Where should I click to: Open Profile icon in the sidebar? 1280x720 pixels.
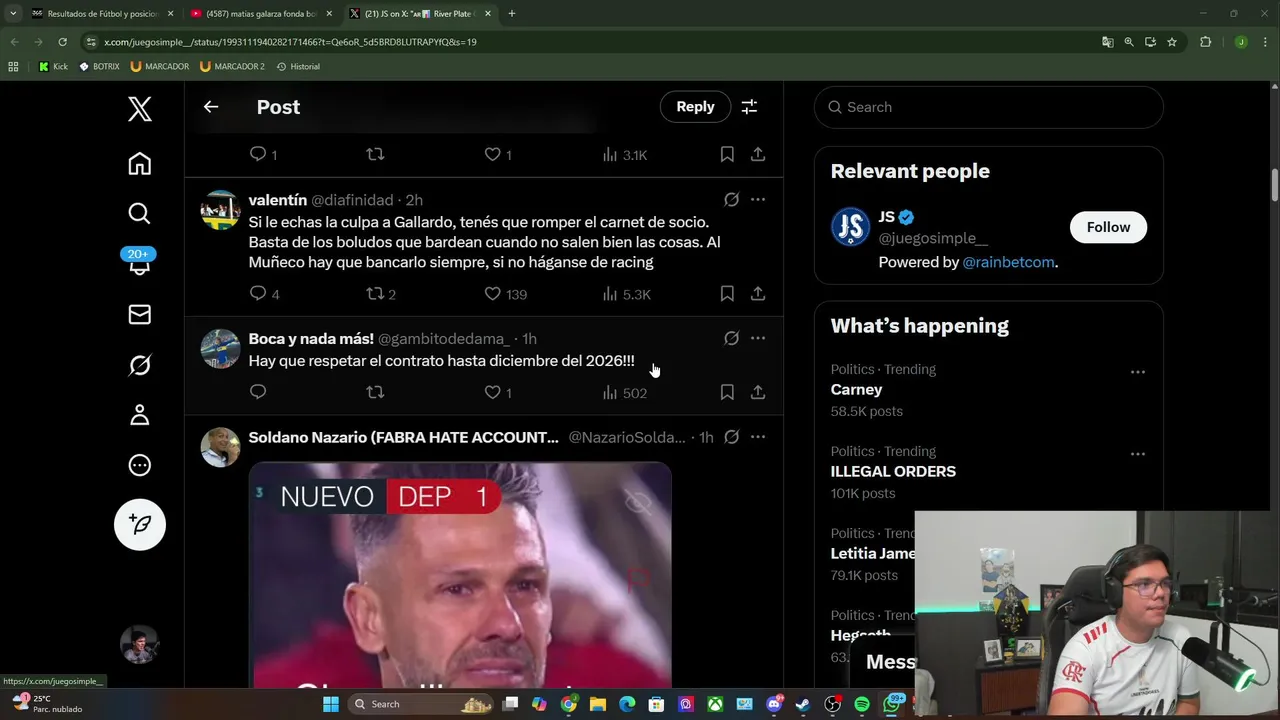[x=140, y=415]
